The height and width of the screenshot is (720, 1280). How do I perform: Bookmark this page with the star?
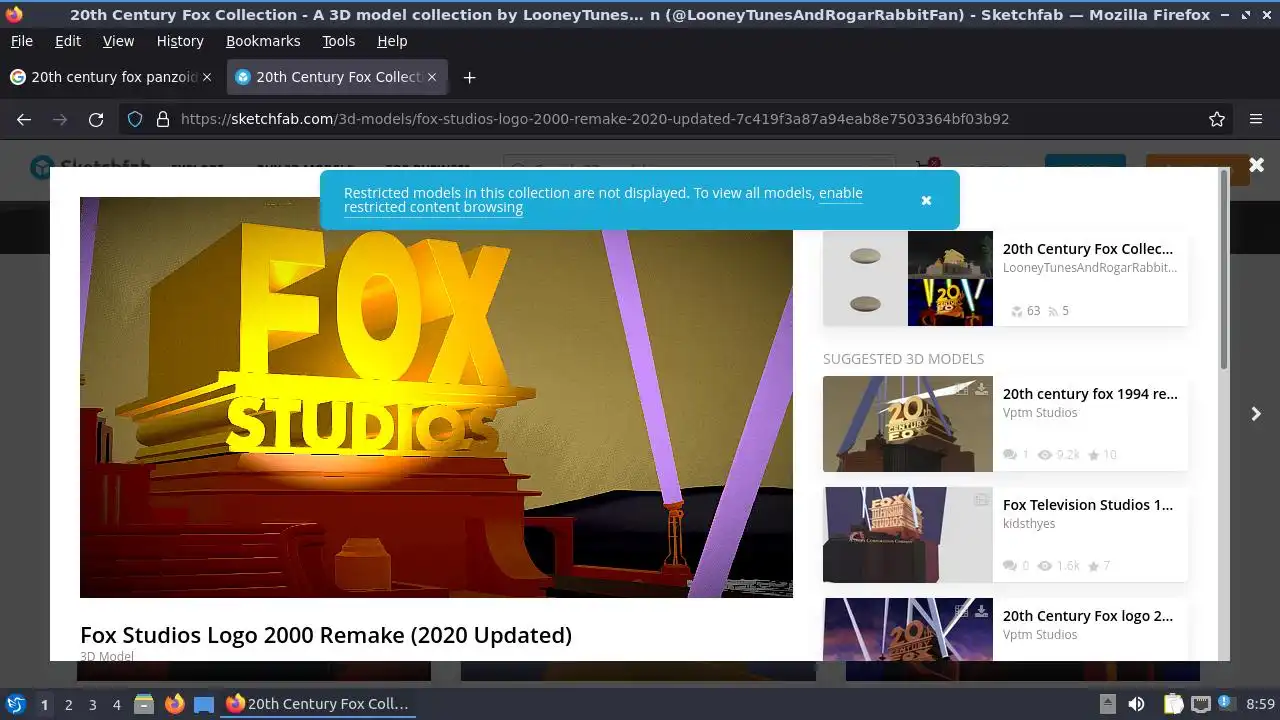pos(1217,119)
